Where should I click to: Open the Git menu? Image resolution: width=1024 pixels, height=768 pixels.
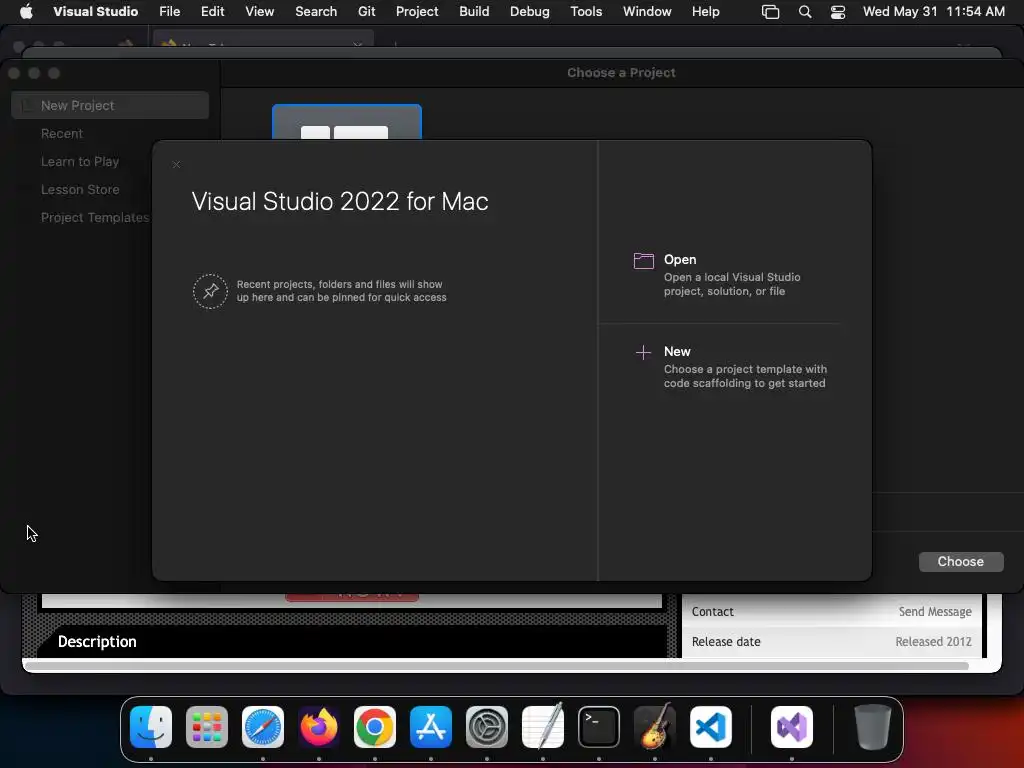click(x=366, y=11)
